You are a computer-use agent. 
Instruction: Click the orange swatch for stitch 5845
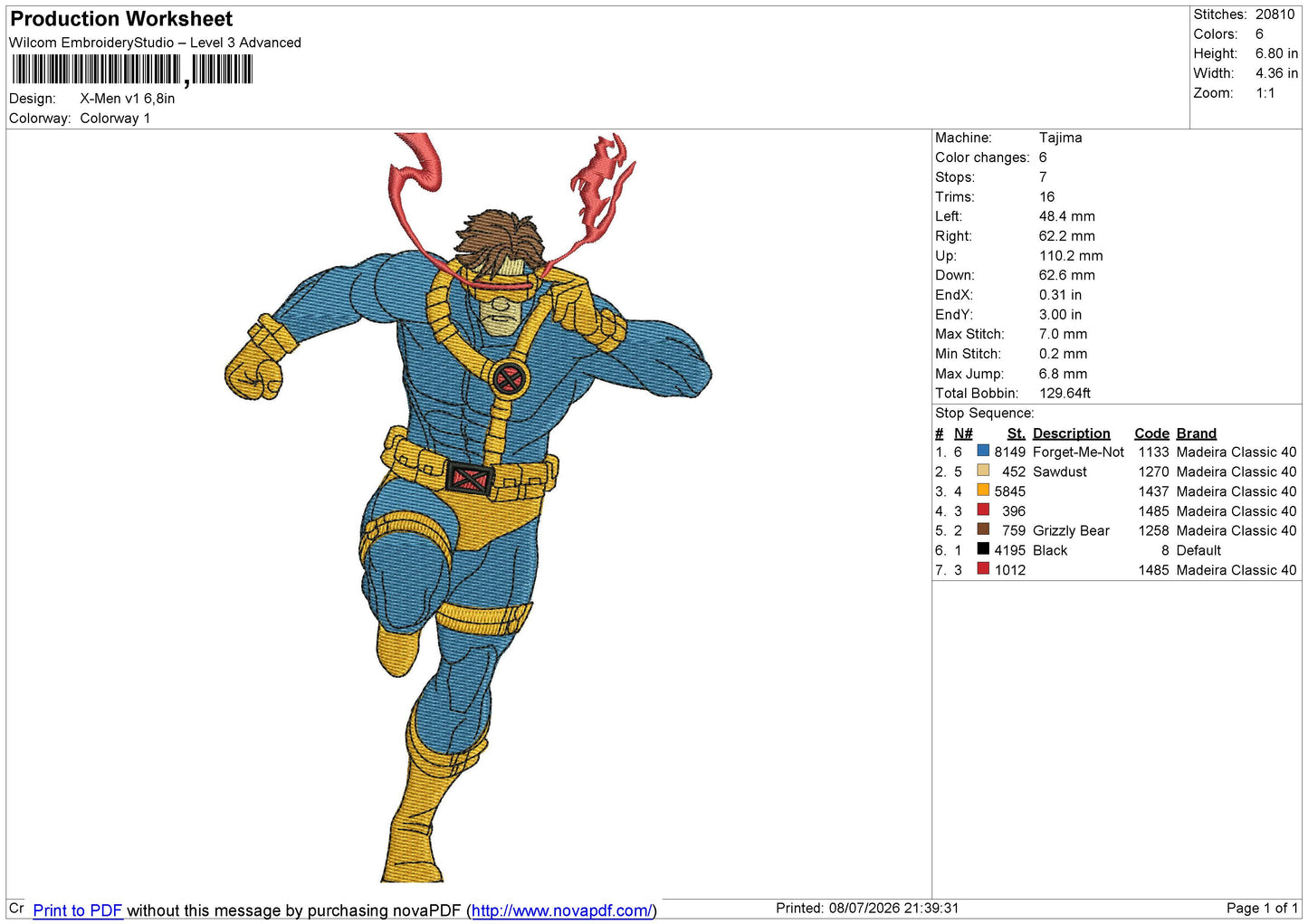[x=983, y=491]
